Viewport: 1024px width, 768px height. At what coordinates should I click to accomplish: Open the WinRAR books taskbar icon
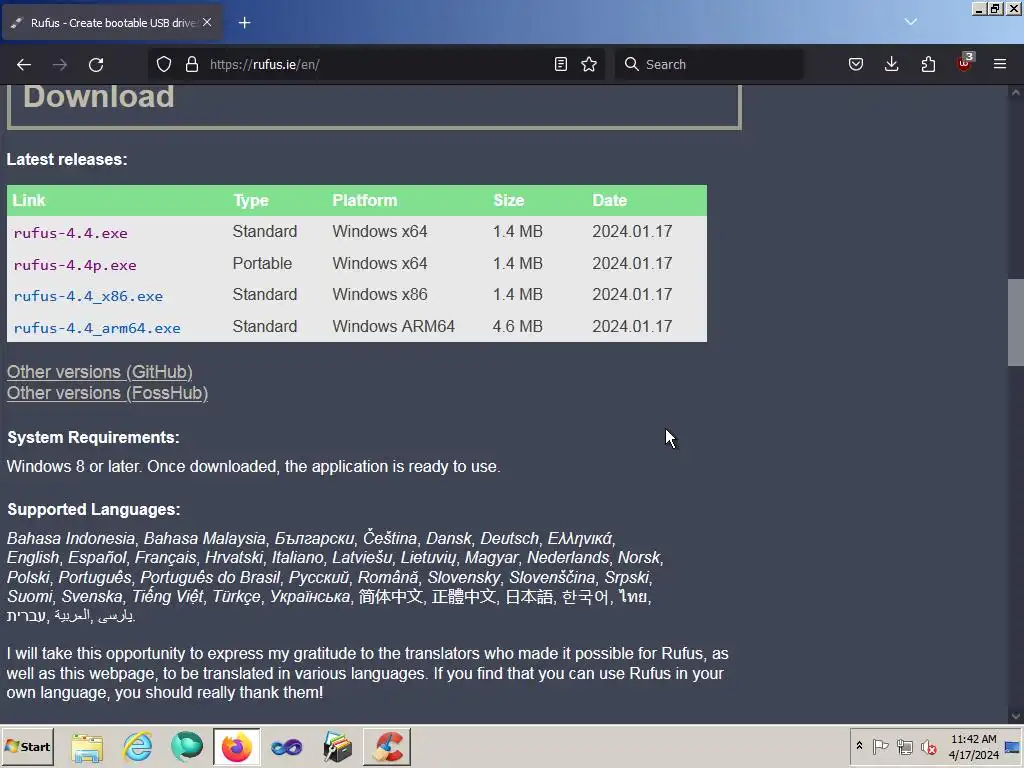point(337,747)
